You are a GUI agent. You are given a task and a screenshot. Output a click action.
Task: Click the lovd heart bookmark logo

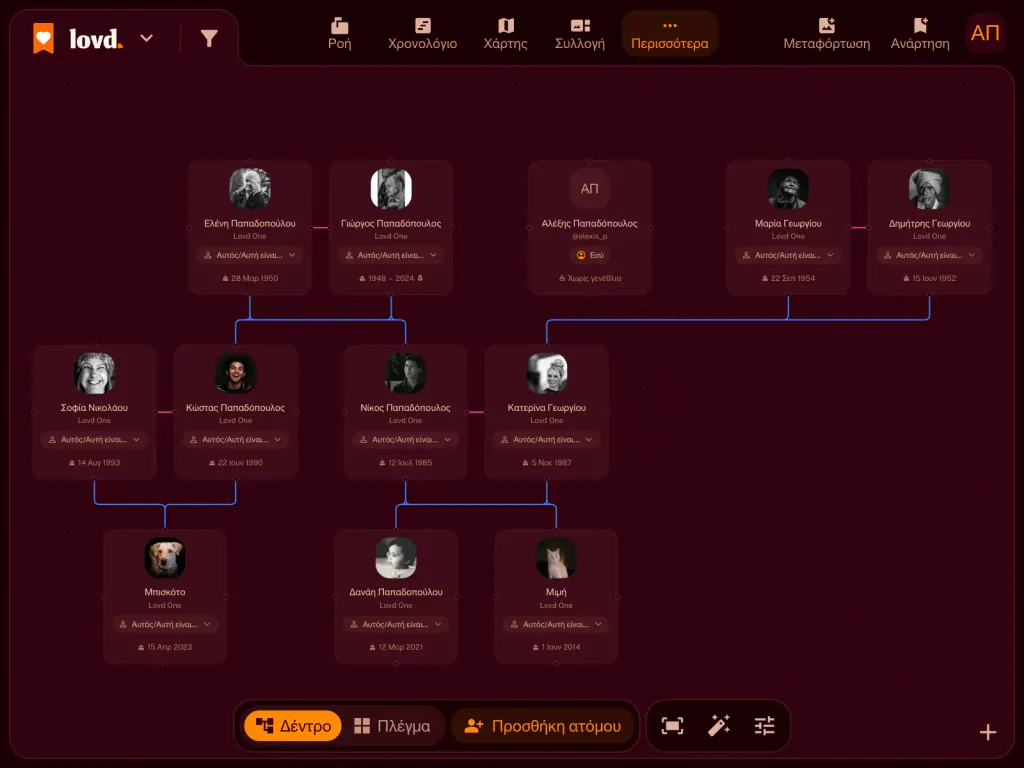pyautogui.click(x=44, y=39)
